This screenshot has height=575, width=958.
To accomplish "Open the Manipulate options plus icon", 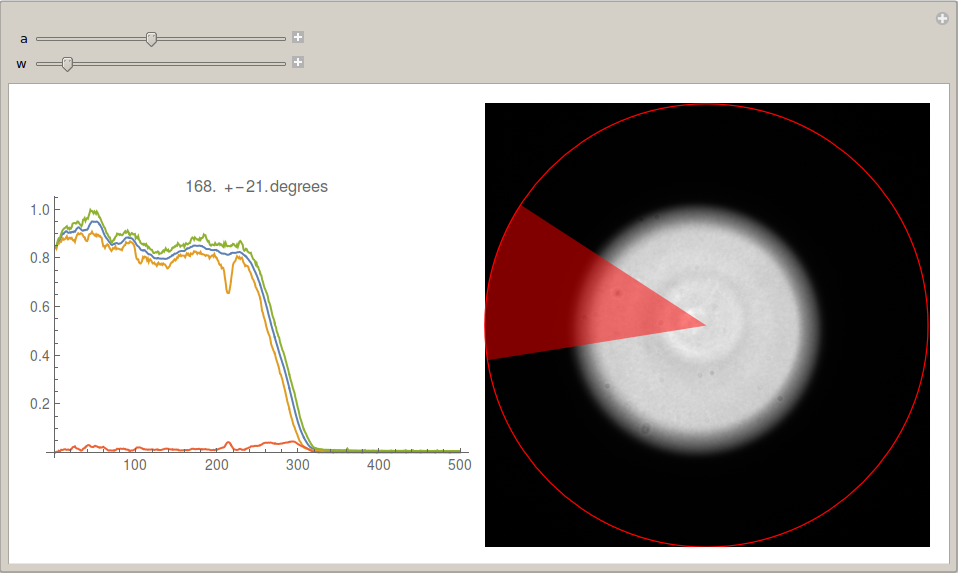I will pyautogui.click(x=942, y=19).
